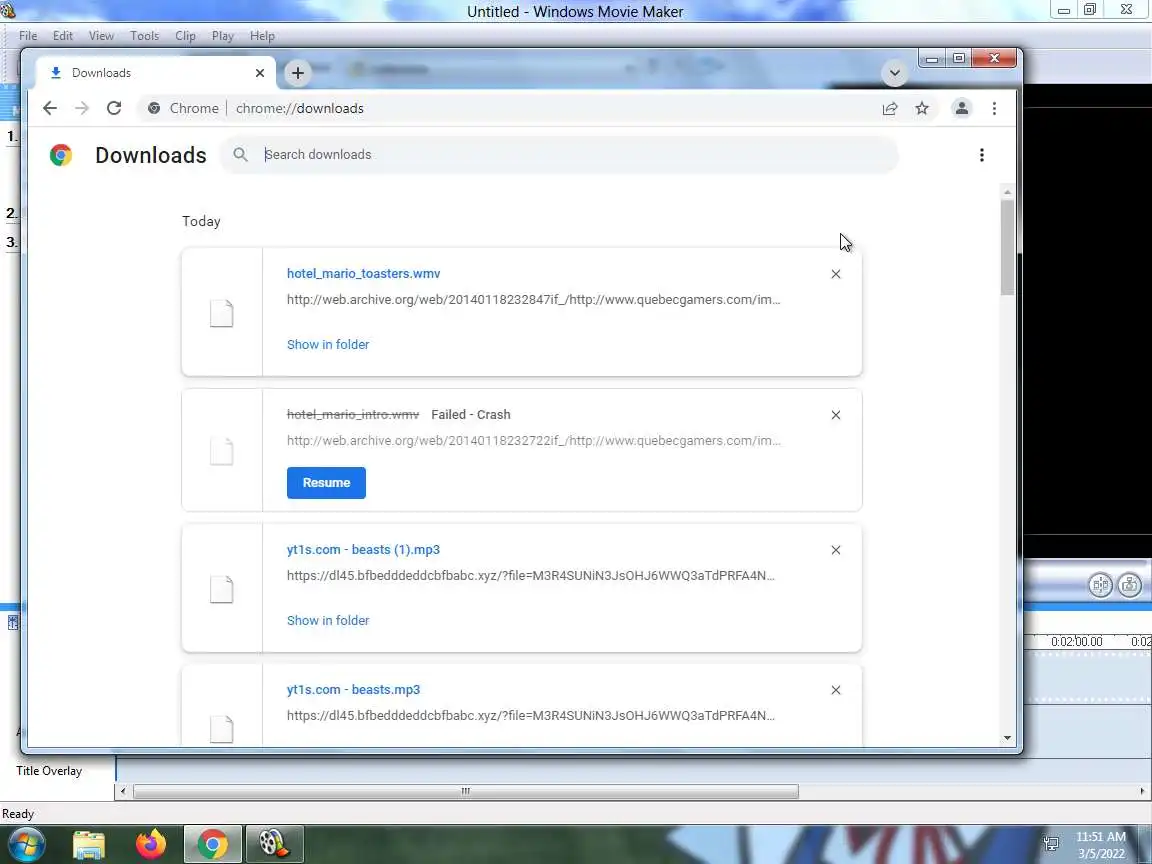
Task: Click Chrome's forward arrow
Action: click(x=82, y=108)
